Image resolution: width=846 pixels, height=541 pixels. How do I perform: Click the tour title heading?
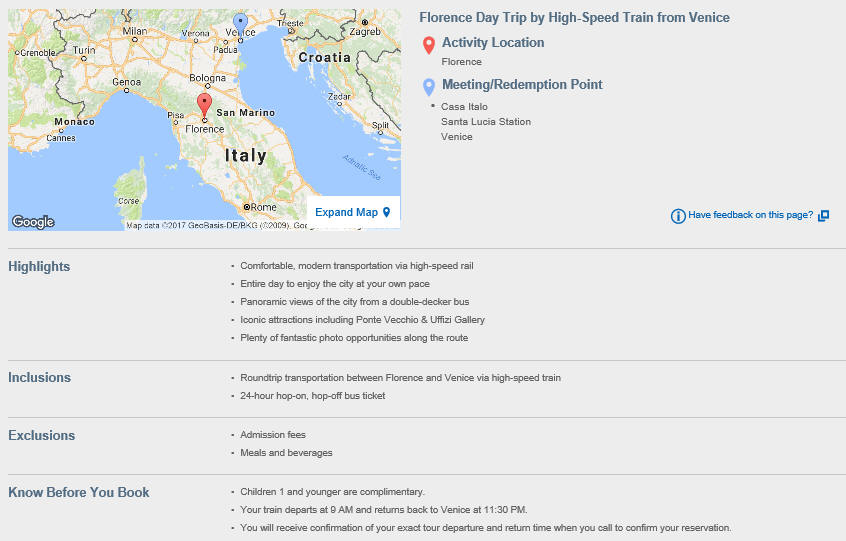(574, 17)
